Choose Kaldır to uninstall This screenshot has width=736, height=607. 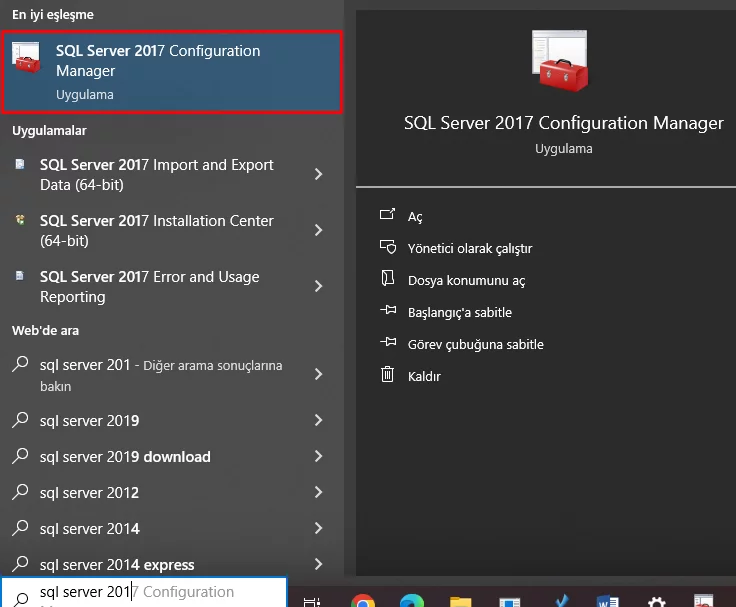tap(424, 376)
